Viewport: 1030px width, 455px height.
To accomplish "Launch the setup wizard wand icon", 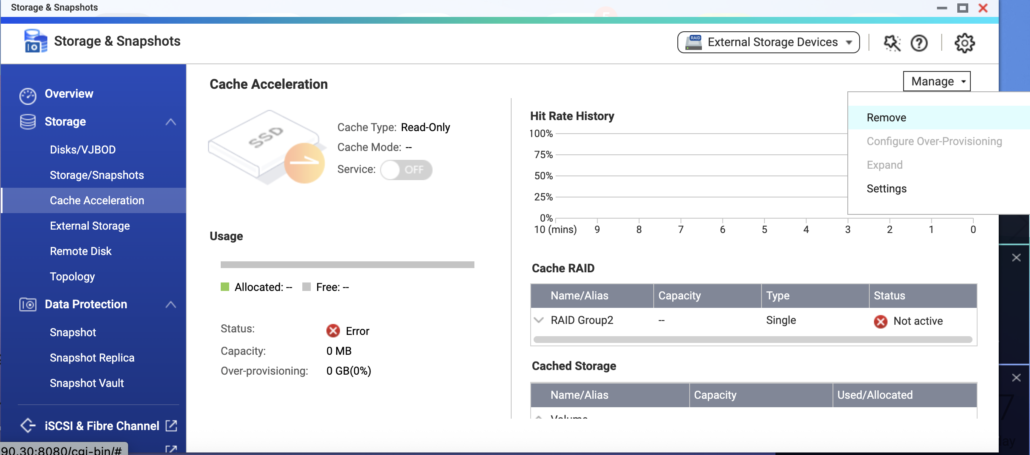I will [891, 43].
